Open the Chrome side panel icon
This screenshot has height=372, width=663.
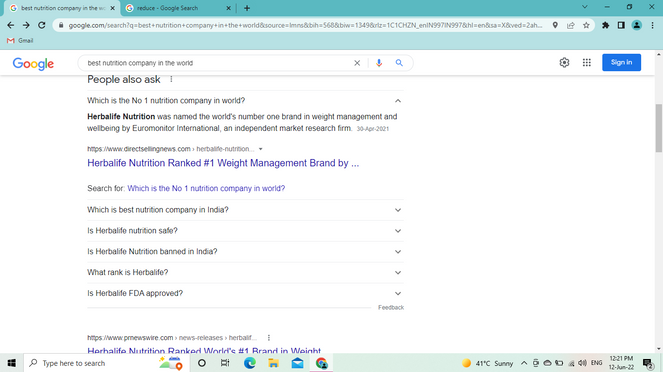click(621, 25)
